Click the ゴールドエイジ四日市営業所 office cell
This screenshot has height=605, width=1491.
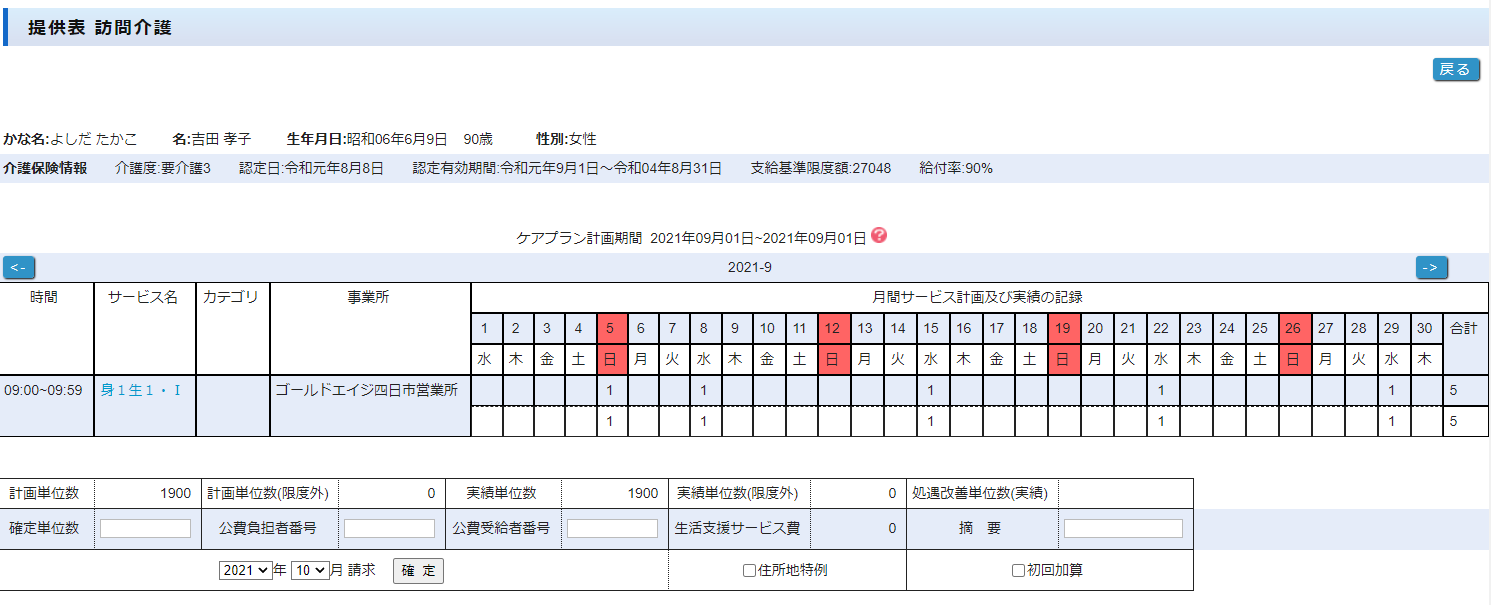tap(366, 390)
